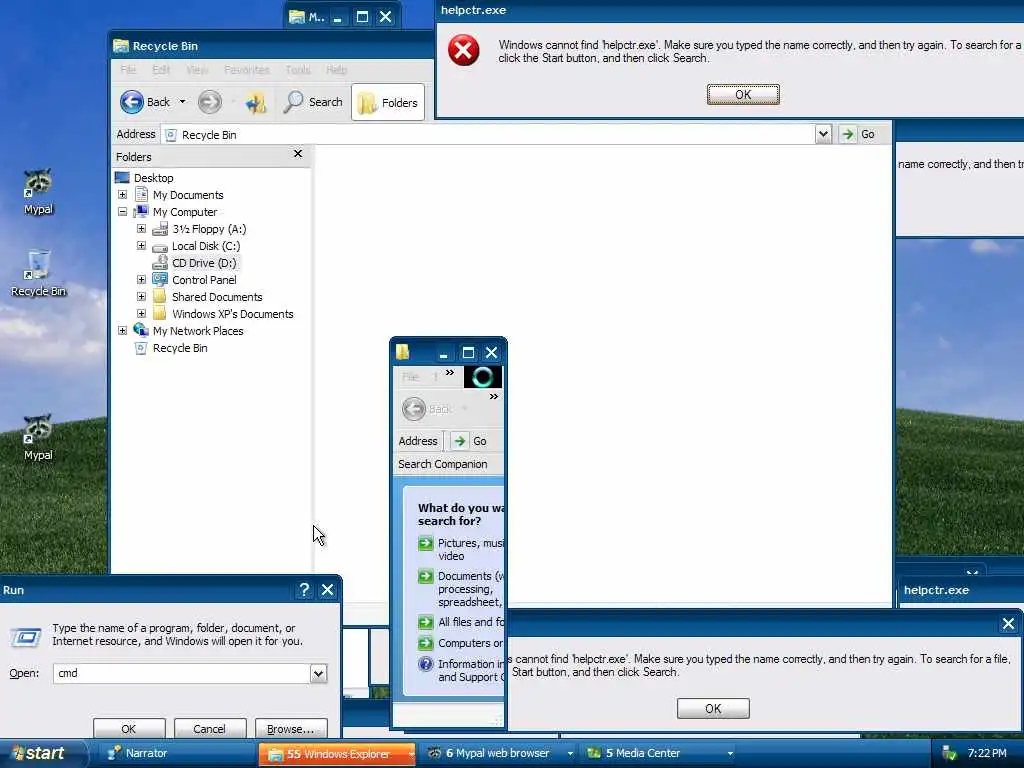Screen dimensions: 1024x768
Task: Expand Shared Documents tree node
Action: tap(141, 296)
